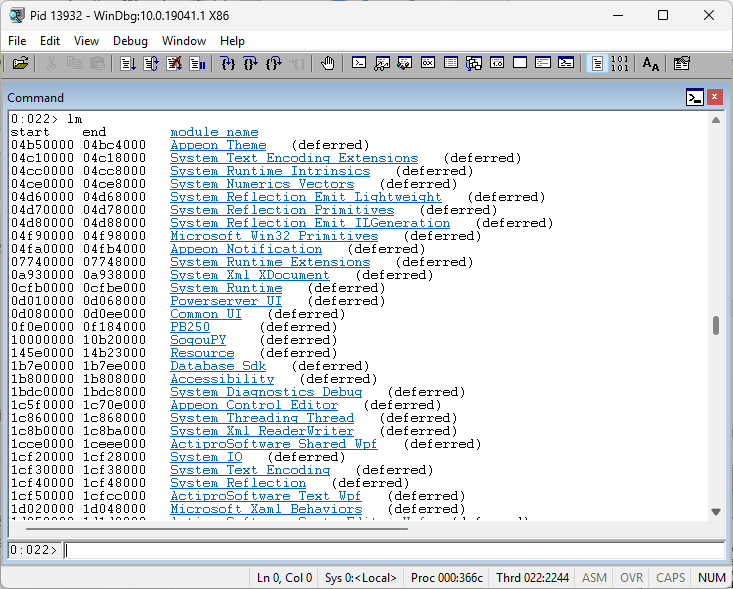Open the Debug menu
Screen dimensions: 733x589
130,41
